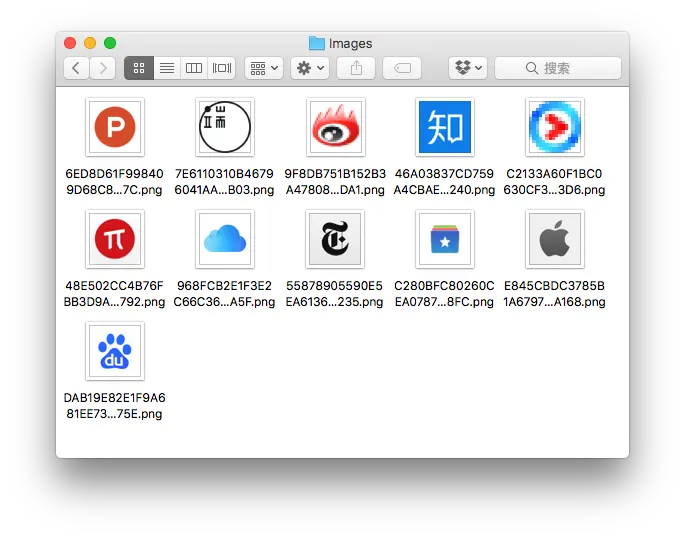685x538 pixels.
Task: Click file name 7E6110310B4679 6041AA...B03.png
Action: click(224, 182)
